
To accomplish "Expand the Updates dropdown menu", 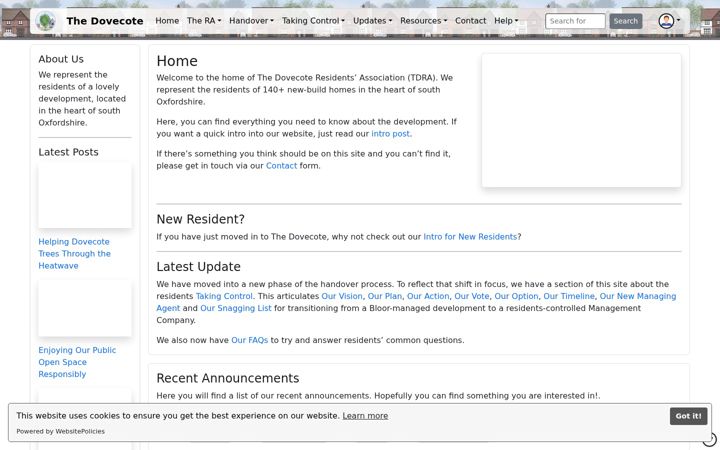I will (x=372, y=21).
